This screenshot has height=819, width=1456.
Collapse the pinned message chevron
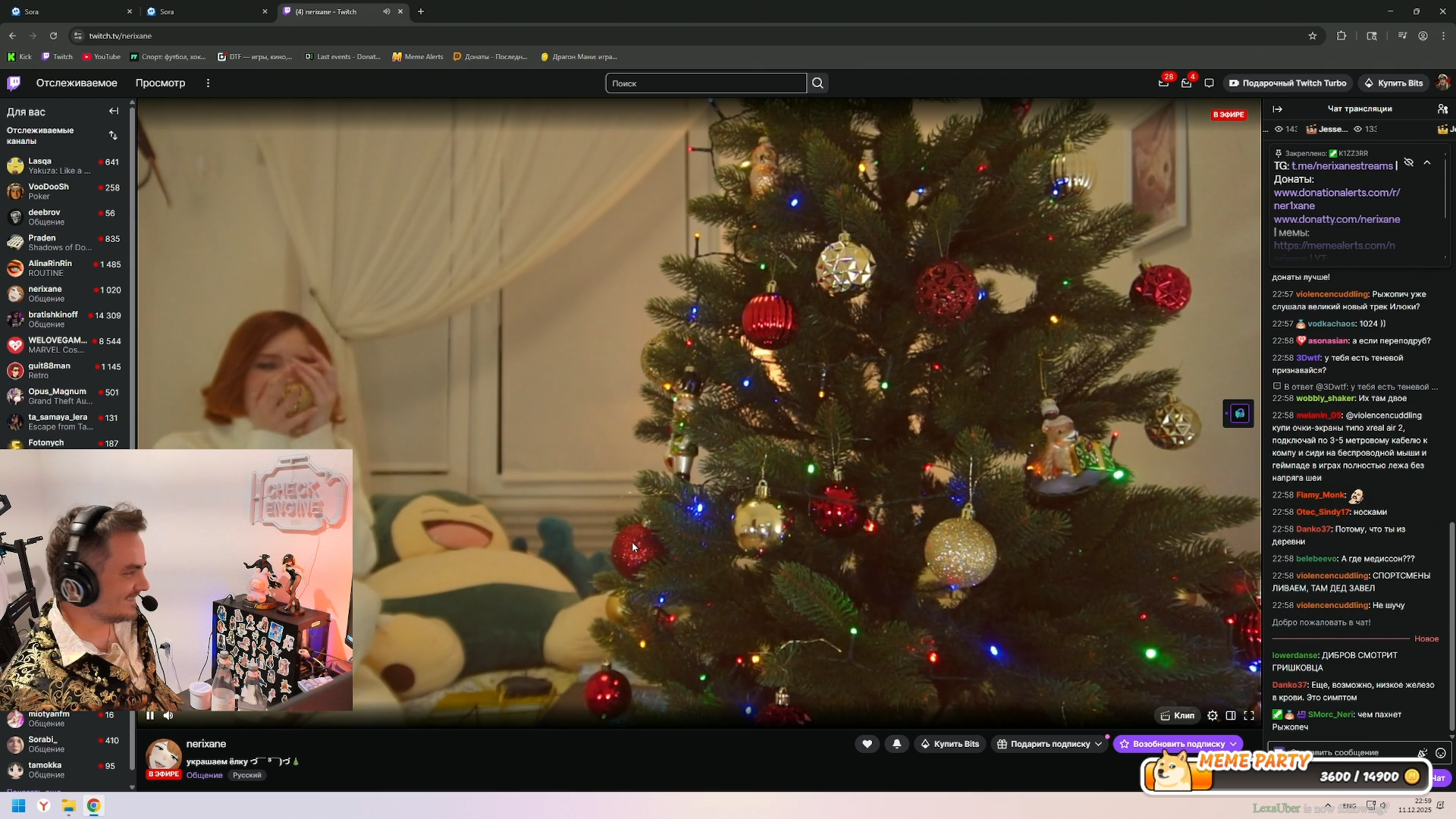[1427, 163]
